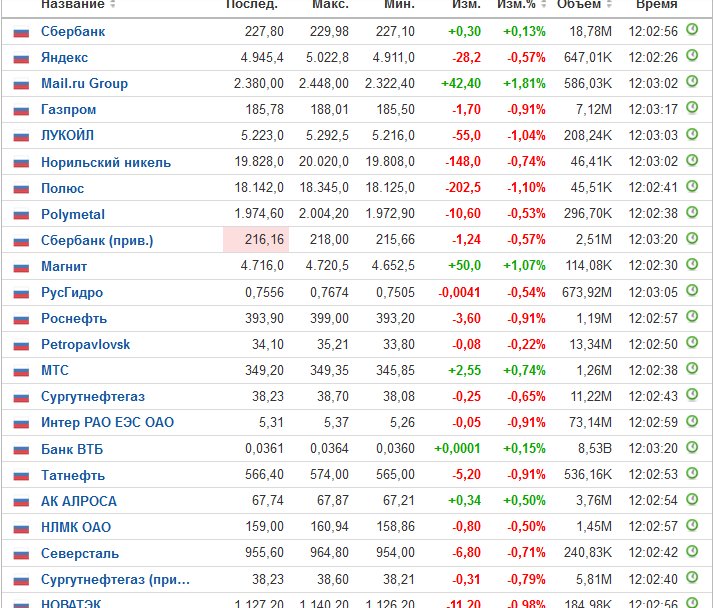This screenshot has width=714, height=608.
Task: Click the РусГидро volume 673,92M
Action: [x=587, y=292]
